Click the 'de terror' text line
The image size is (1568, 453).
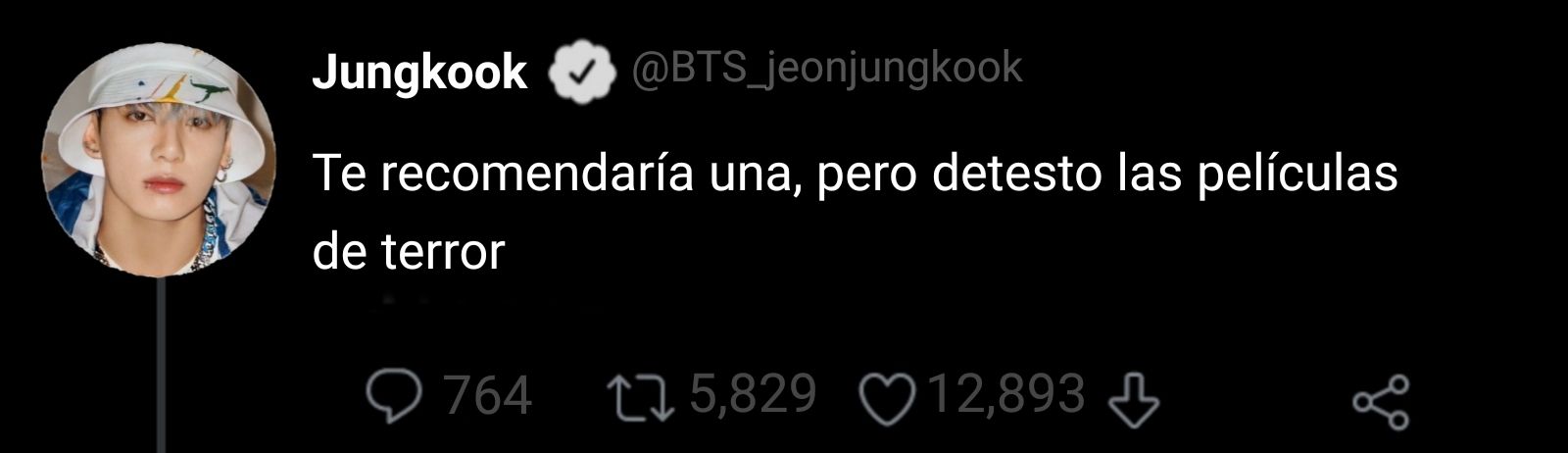409,252
